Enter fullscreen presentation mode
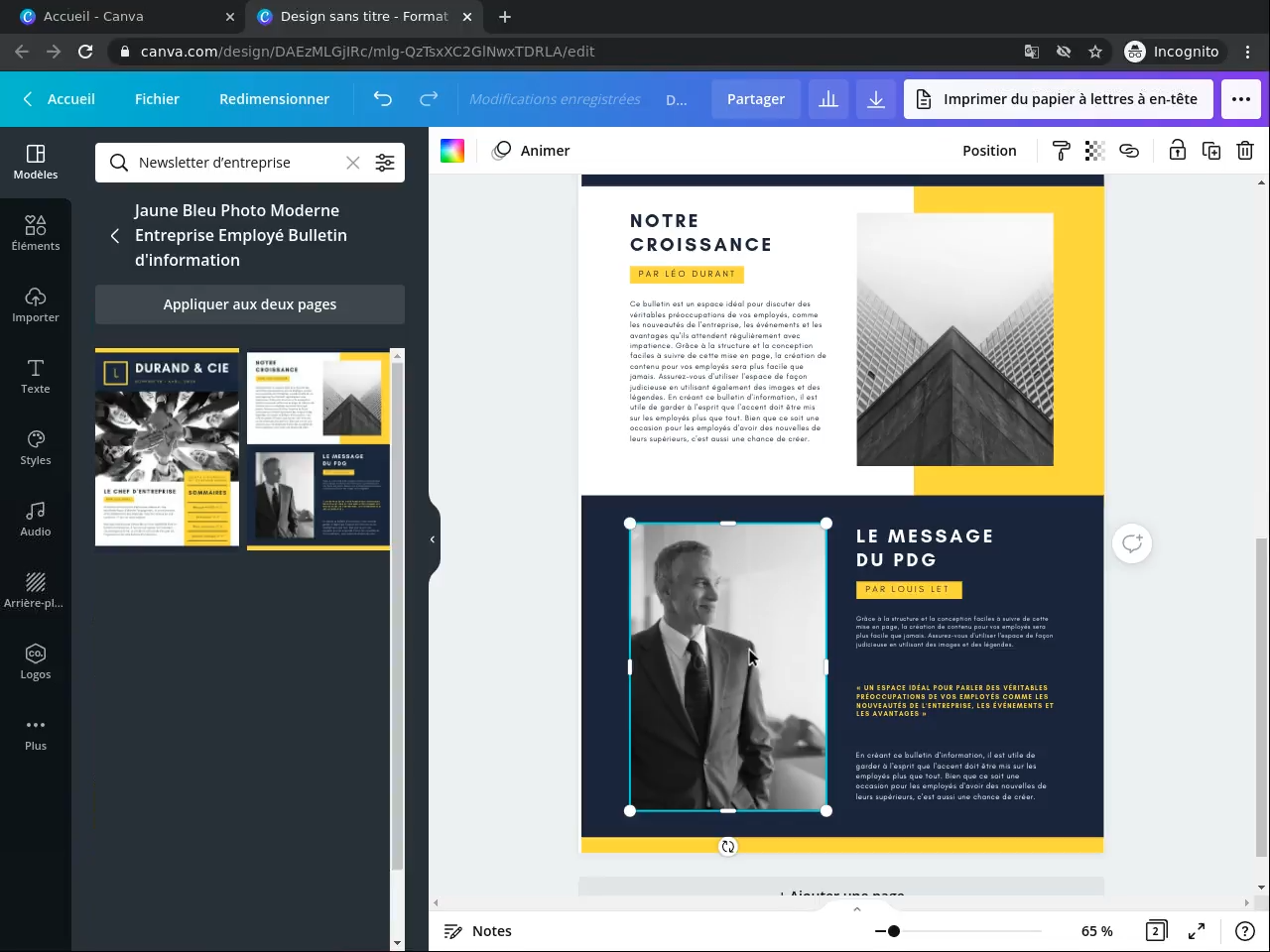Viewport: 1270px width, 952px height. point(1197,931)
